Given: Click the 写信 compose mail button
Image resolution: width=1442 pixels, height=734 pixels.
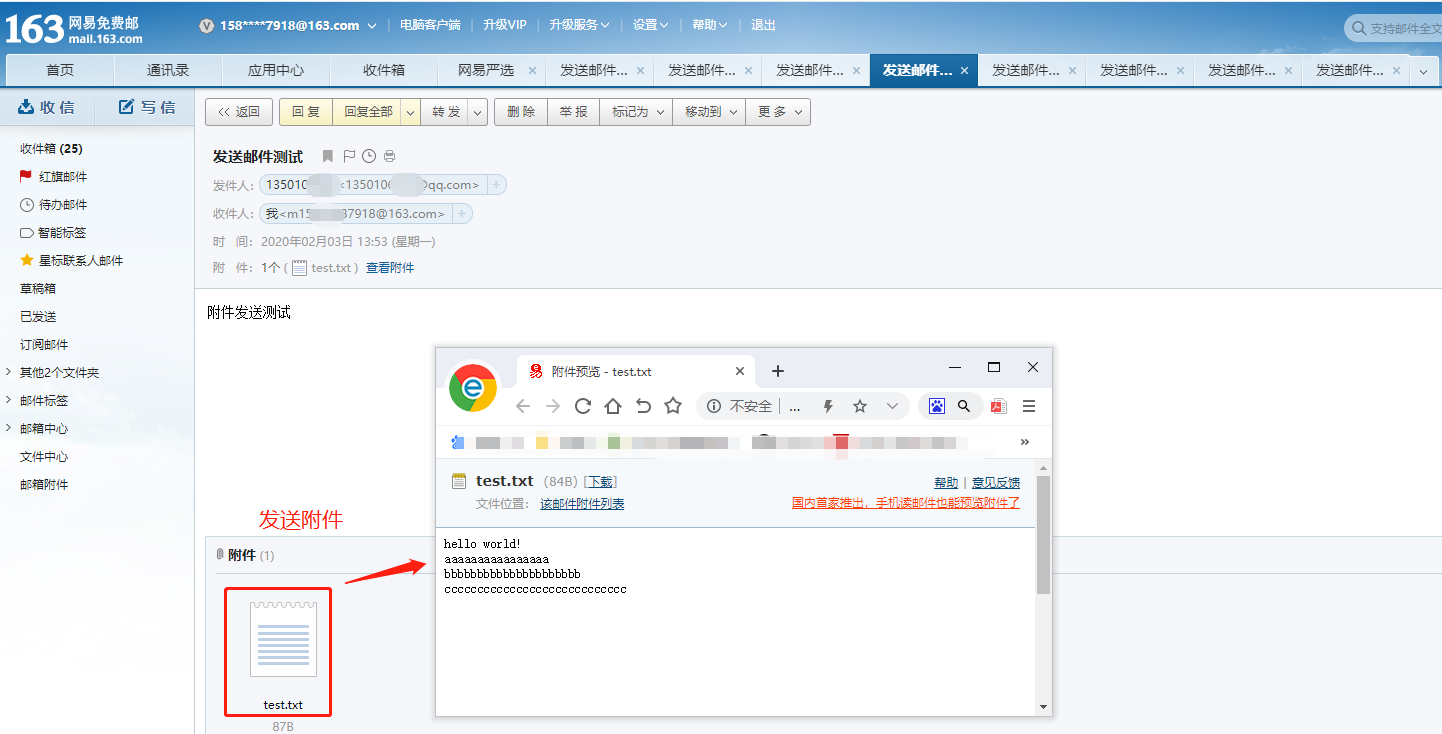Looking at the screenshot, I should tap(146, 107).
